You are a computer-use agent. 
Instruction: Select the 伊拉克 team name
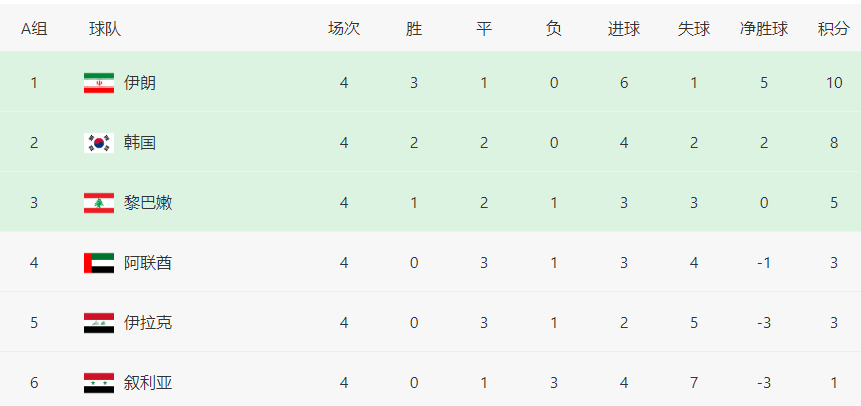click(148, 323)
